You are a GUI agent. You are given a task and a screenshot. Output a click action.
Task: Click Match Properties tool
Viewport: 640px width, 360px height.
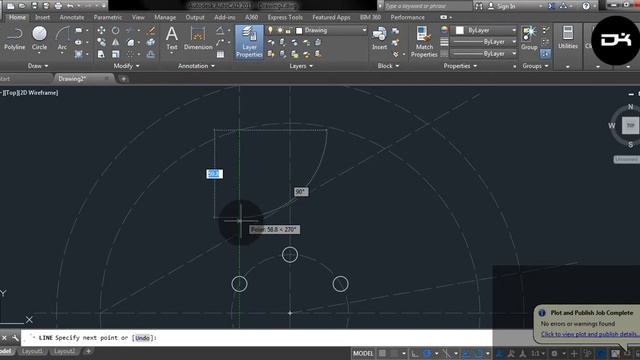click(424, 42)
